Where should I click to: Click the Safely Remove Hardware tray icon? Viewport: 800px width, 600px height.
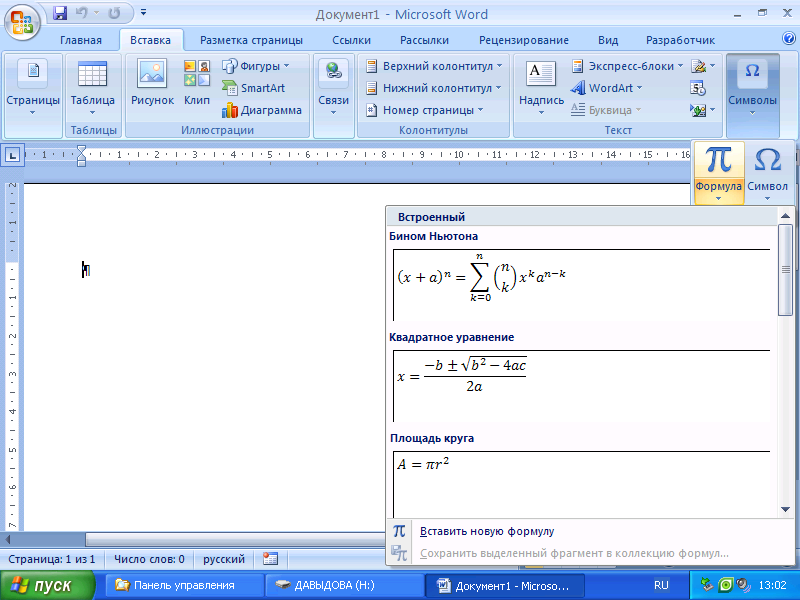pos(707,585)
